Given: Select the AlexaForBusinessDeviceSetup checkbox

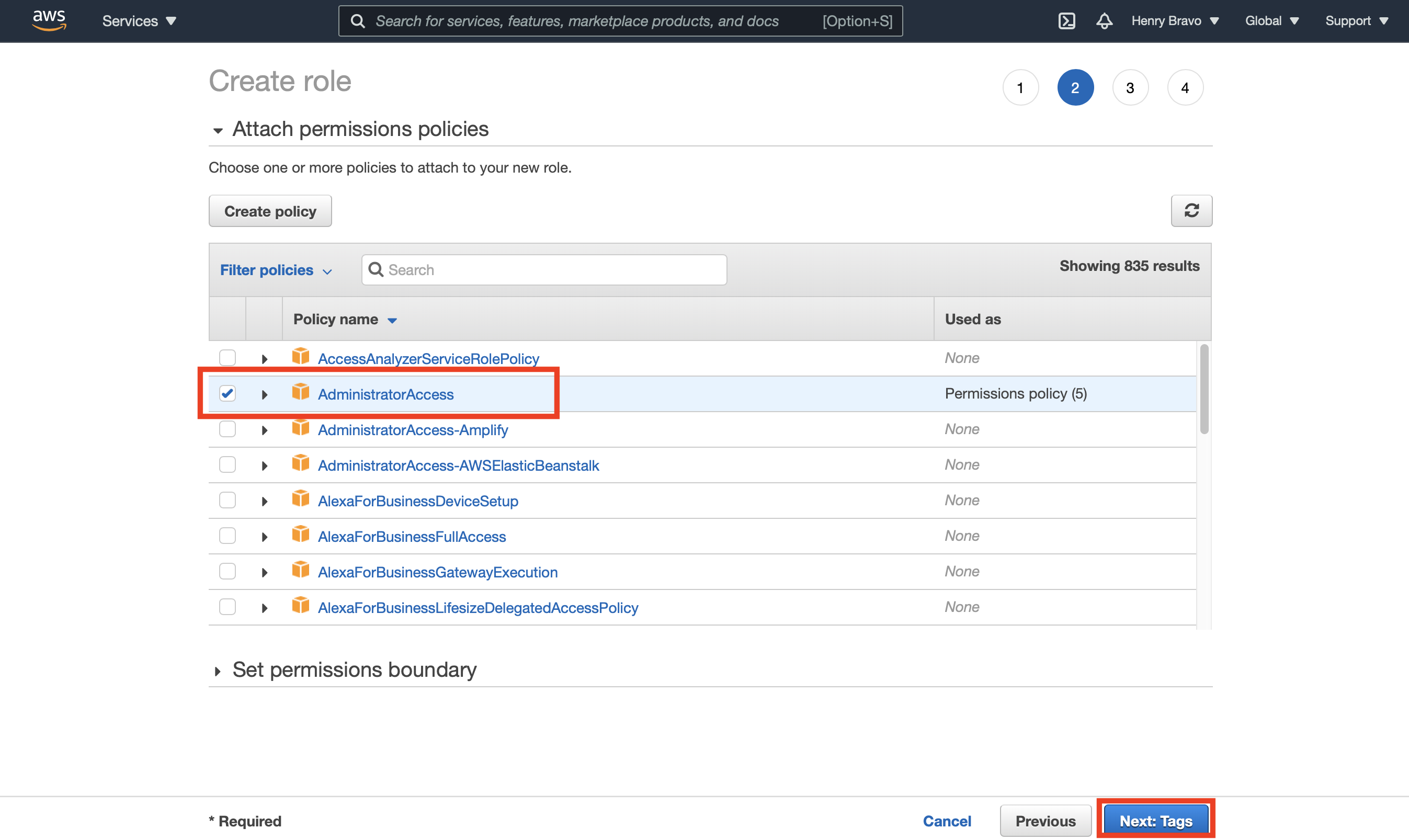Looking at the screenshot, I should click(x=228, y=500).
